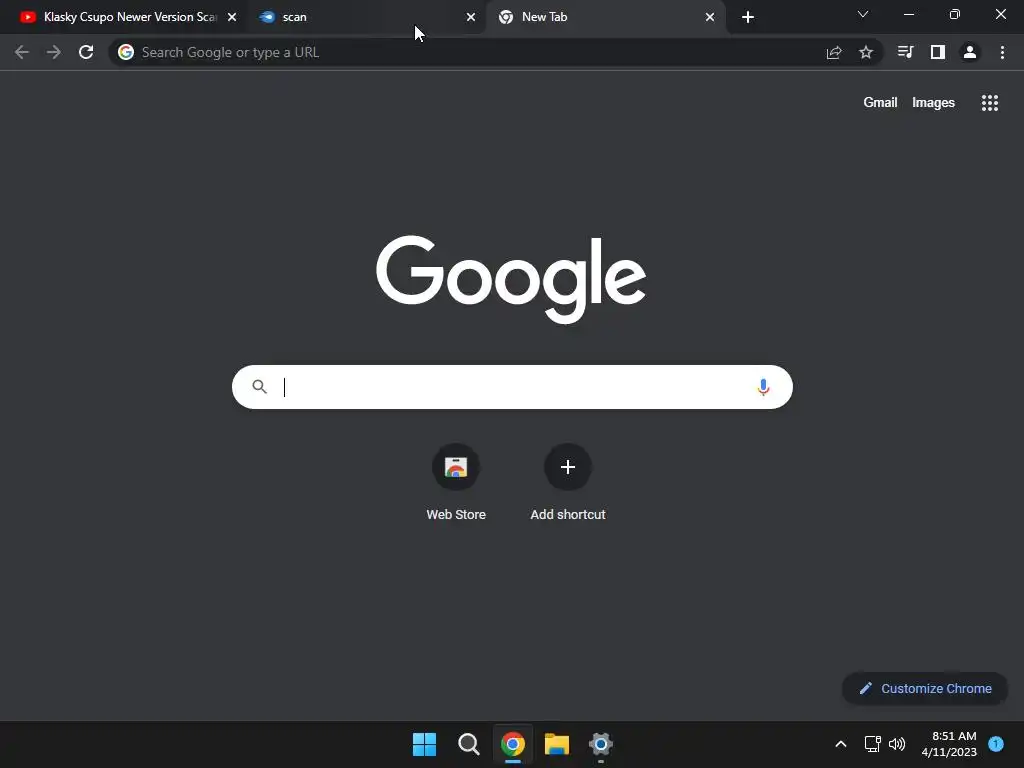Show hidden system tray icons

point(841,744)
